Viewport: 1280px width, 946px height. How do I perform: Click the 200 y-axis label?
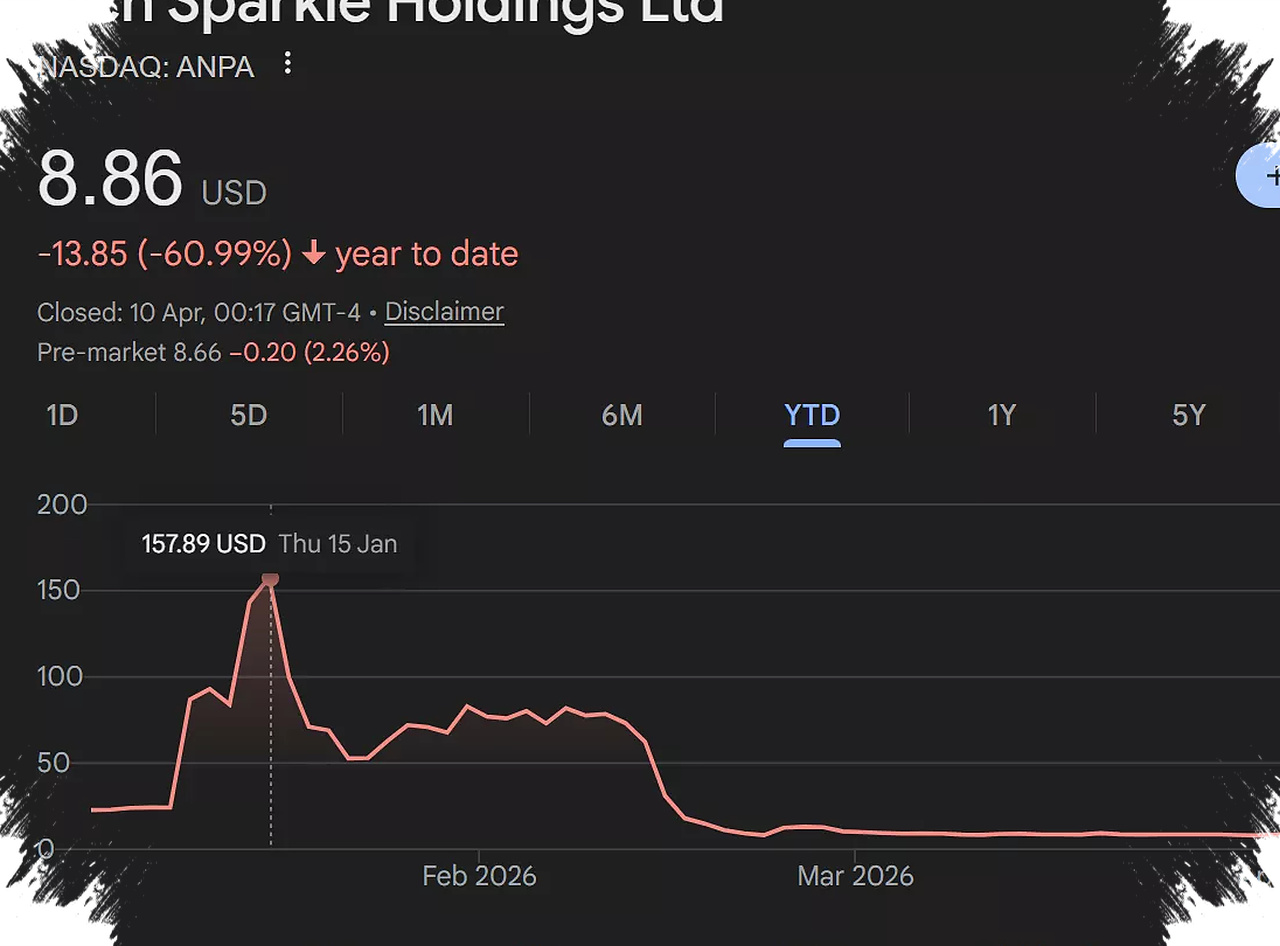[x=62, y=504]
